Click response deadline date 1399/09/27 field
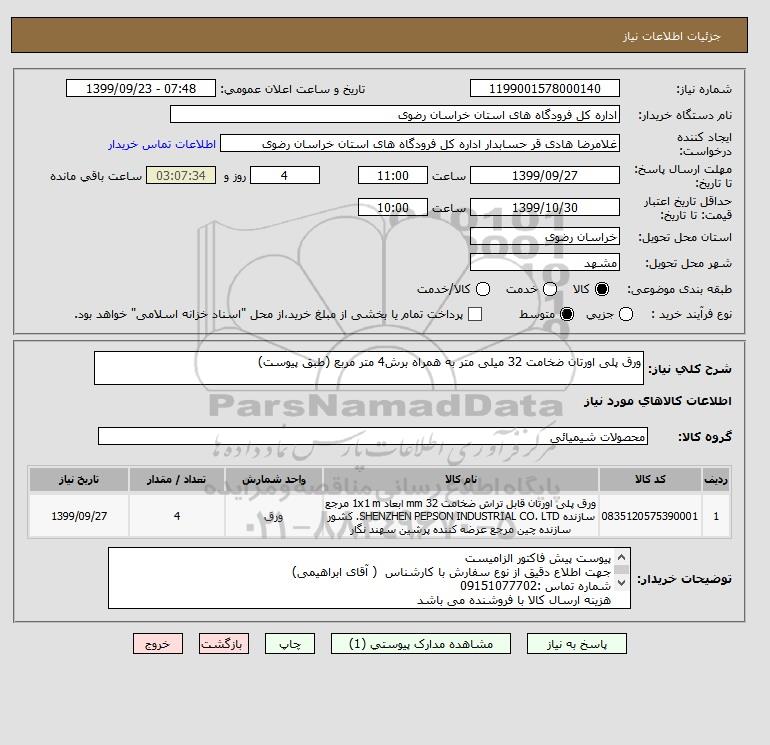 click(x=545, y=175)
